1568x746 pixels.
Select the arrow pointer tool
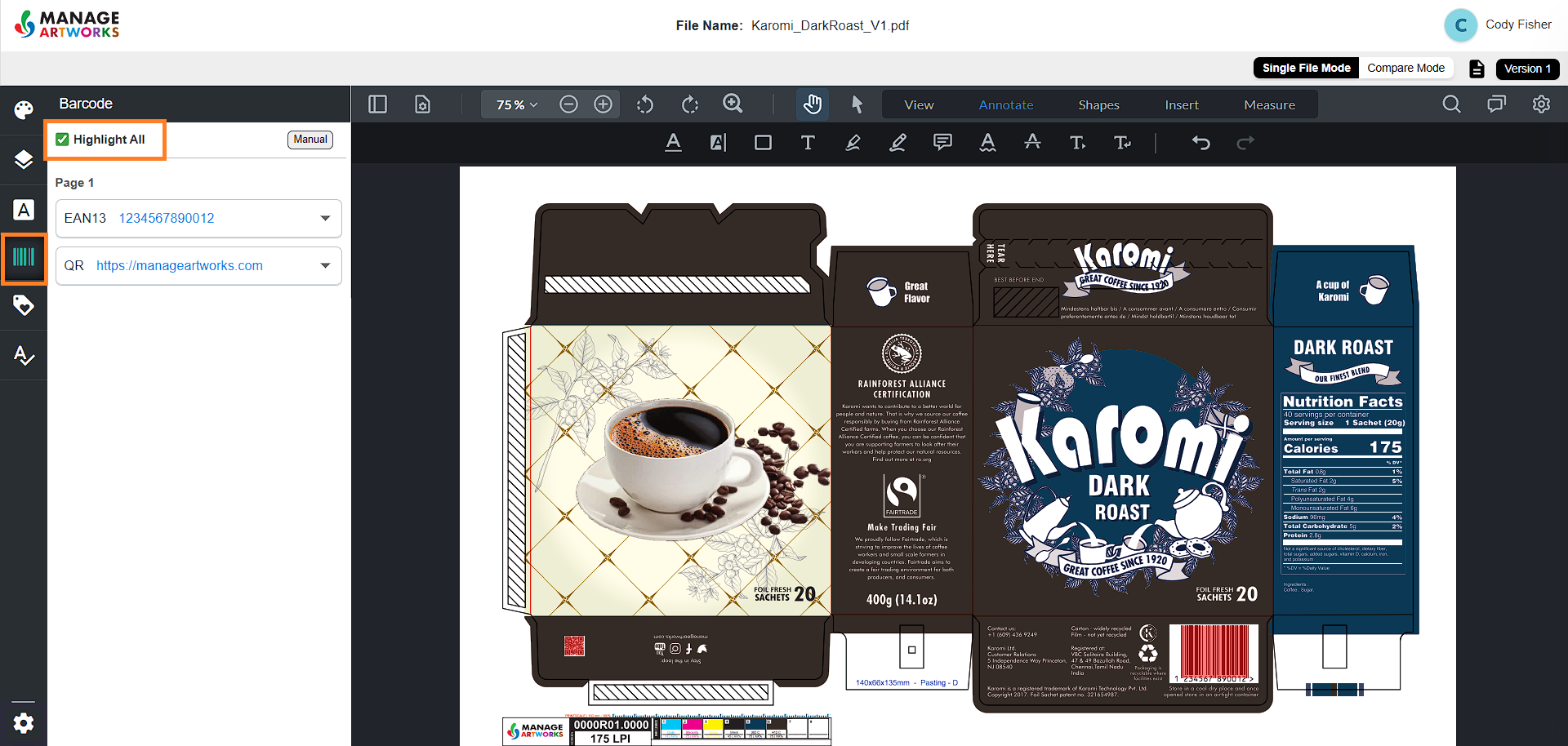point(857,104)
